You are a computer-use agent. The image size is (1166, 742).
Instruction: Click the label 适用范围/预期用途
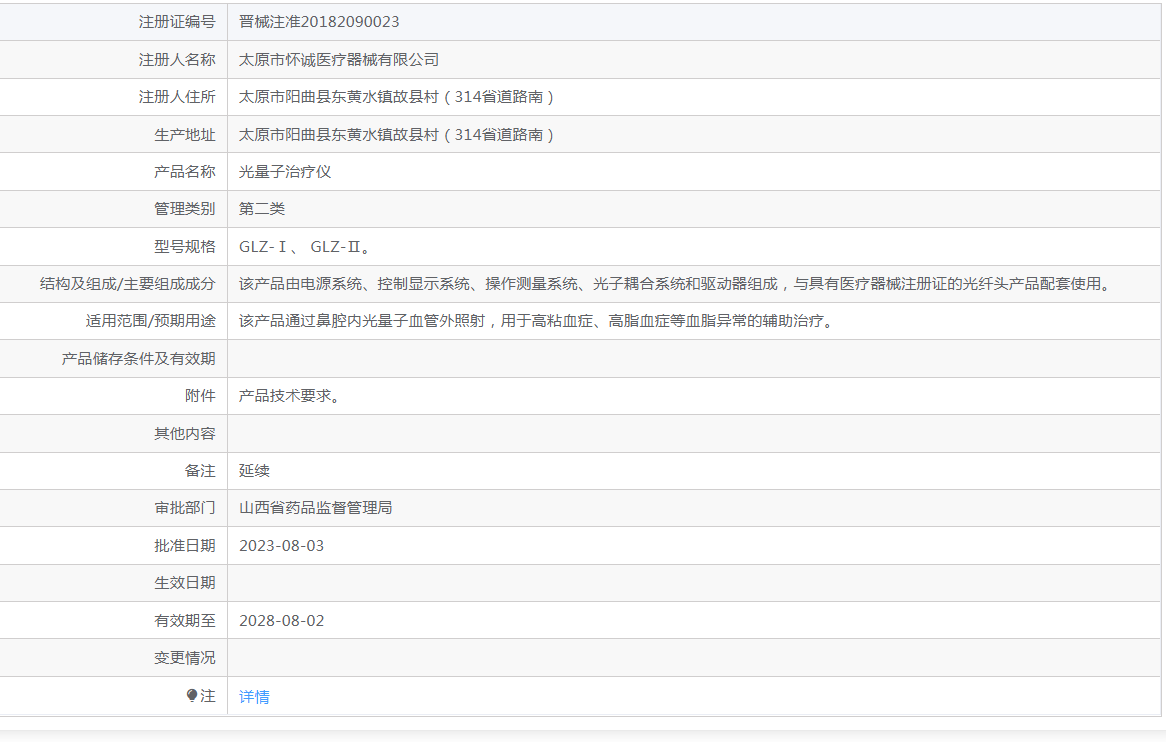151,321
